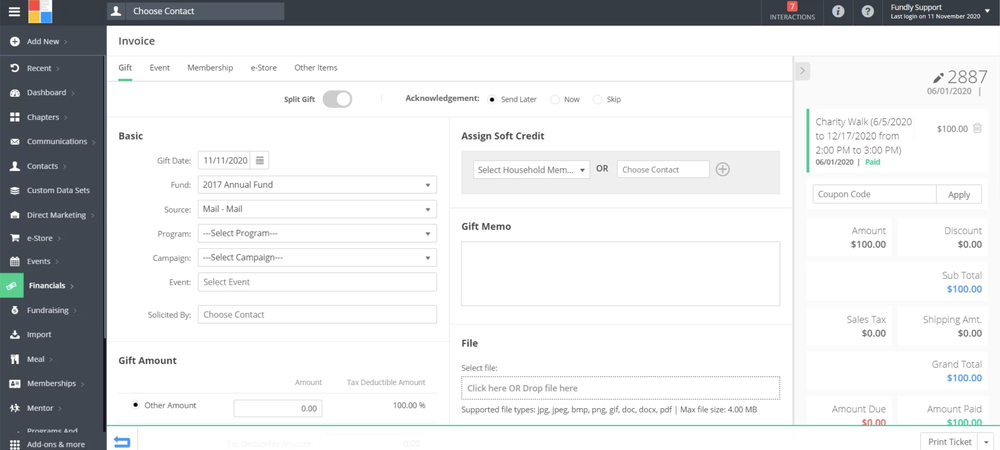Screen dimensions: 1000x450
Task: Click the Chapters grid icon
Action: tap(15, 117)
